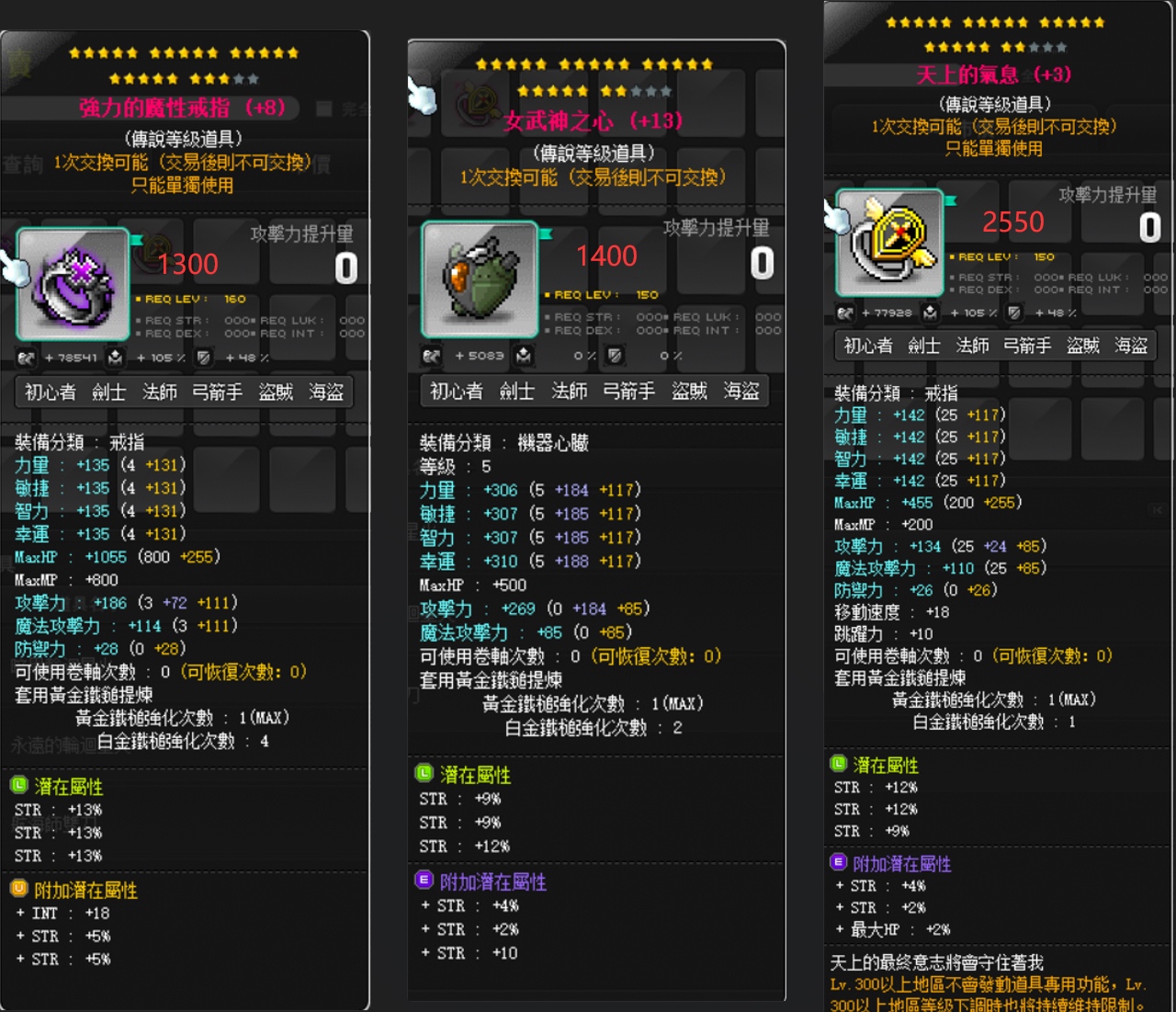The height and width of the screenshot is (1012, 1176).
Task: Select 劍士 in the 魔性戒指 job list
Action: coord(108,392)
